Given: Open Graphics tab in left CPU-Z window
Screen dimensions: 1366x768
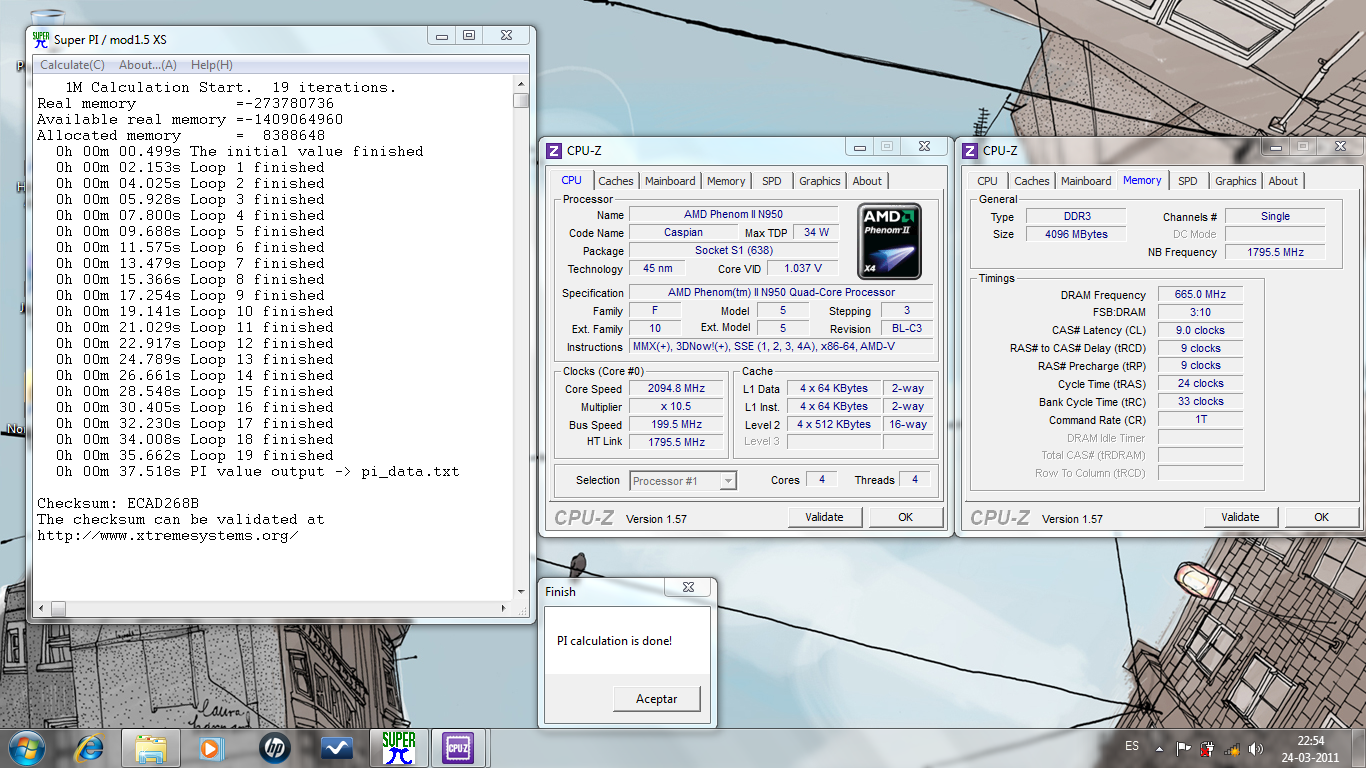Looking at the screenshot, I should pyautogui.click(x=820, y=181).
